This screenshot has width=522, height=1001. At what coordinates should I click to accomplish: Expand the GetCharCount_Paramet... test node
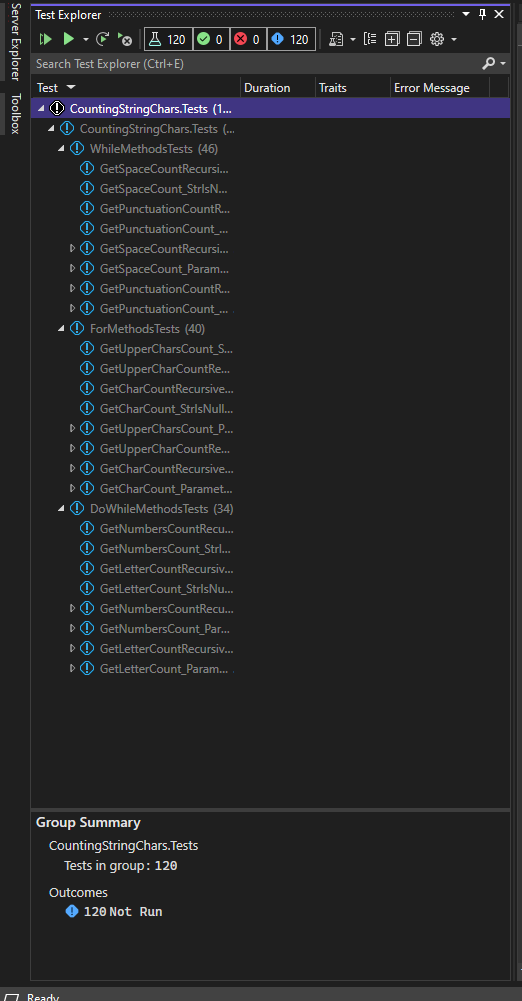coord(72,488)
